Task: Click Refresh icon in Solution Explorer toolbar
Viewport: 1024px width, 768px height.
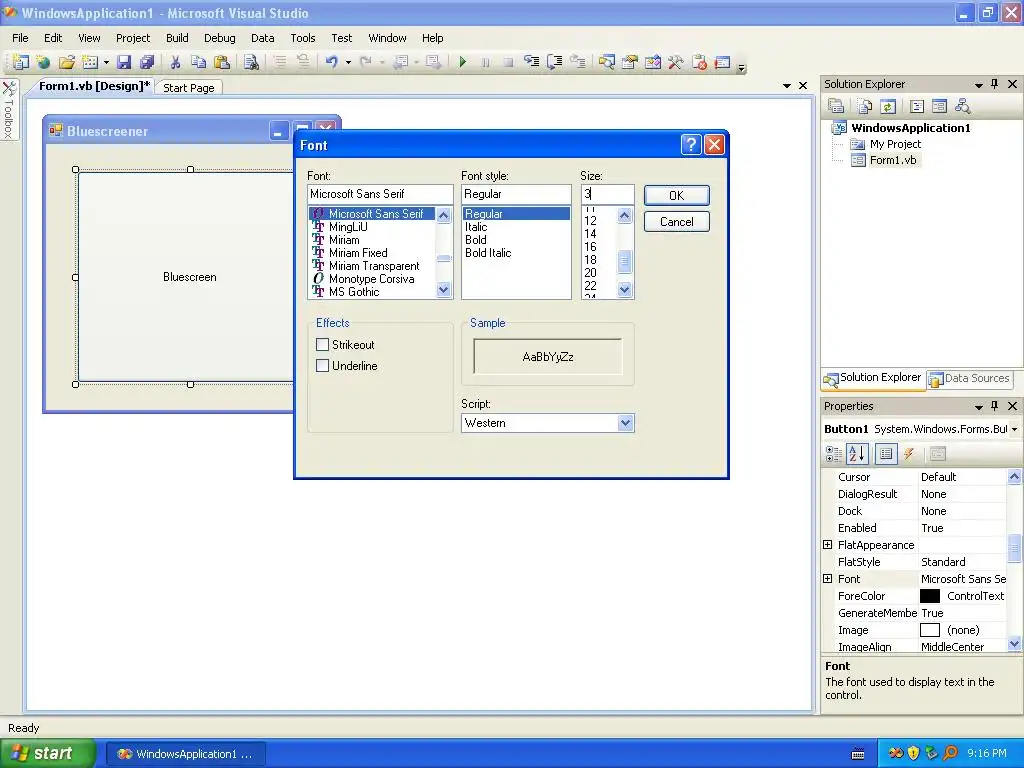Action: pos(888,106)
